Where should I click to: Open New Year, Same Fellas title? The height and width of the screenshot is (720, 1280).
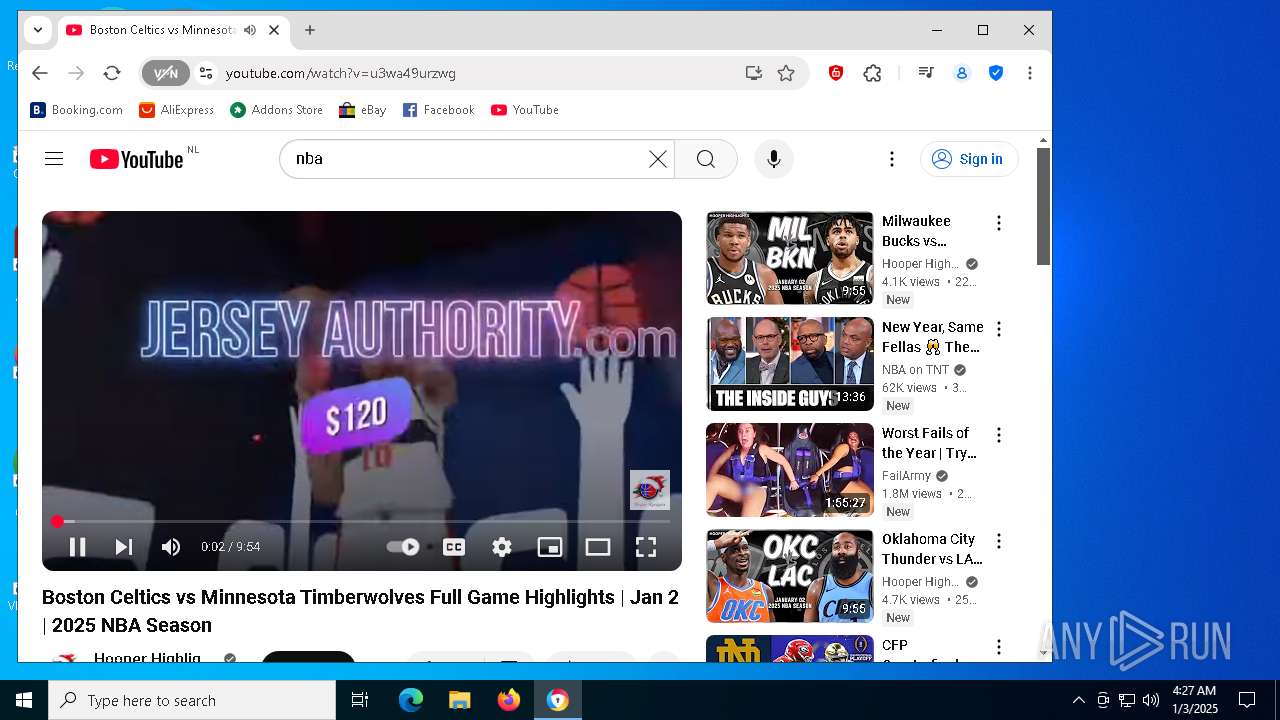pos(933,337)
